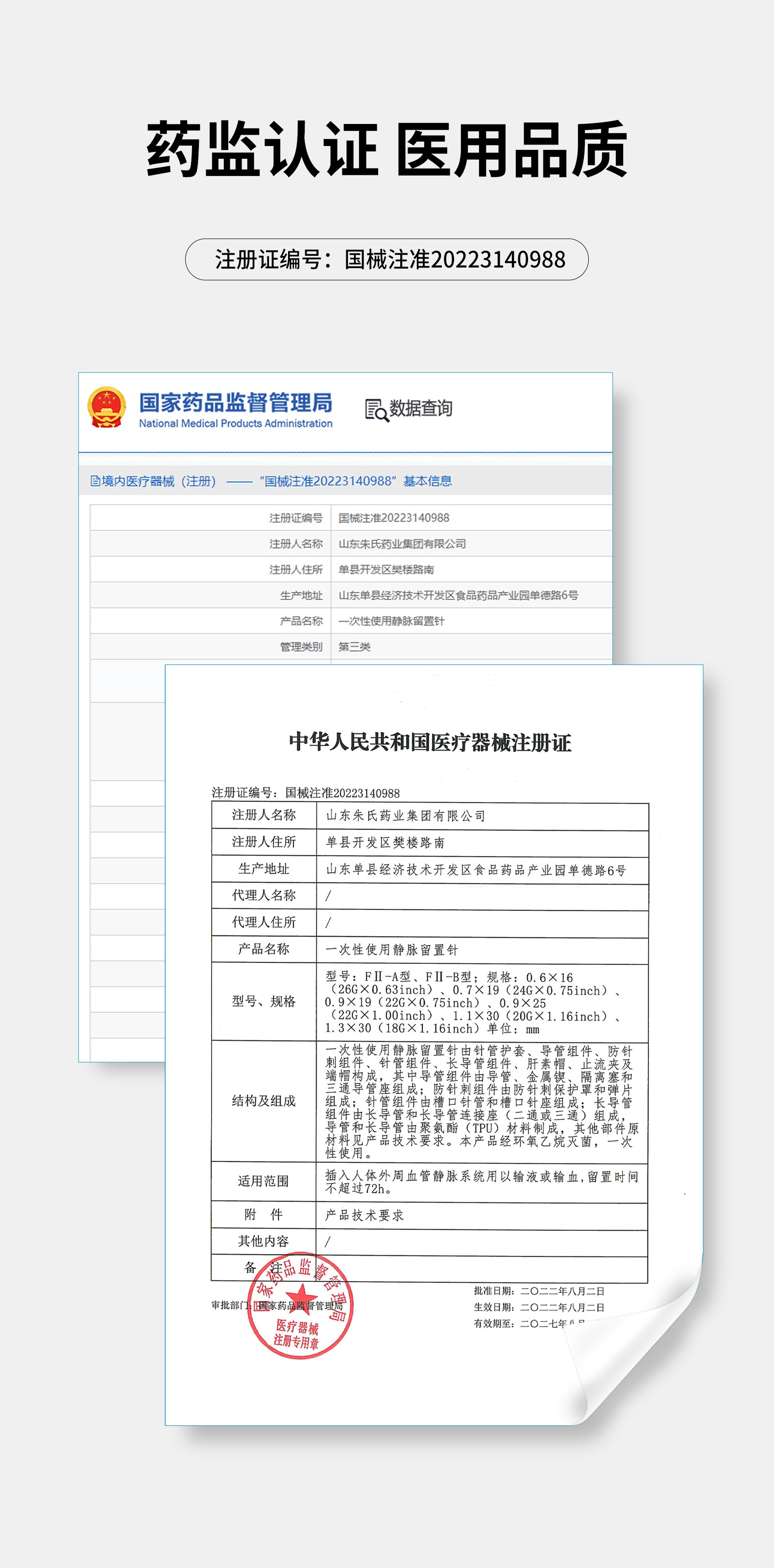Click the 国家药品监督管理局 site title
The image size is (774, 1568).
click(236, 403)
